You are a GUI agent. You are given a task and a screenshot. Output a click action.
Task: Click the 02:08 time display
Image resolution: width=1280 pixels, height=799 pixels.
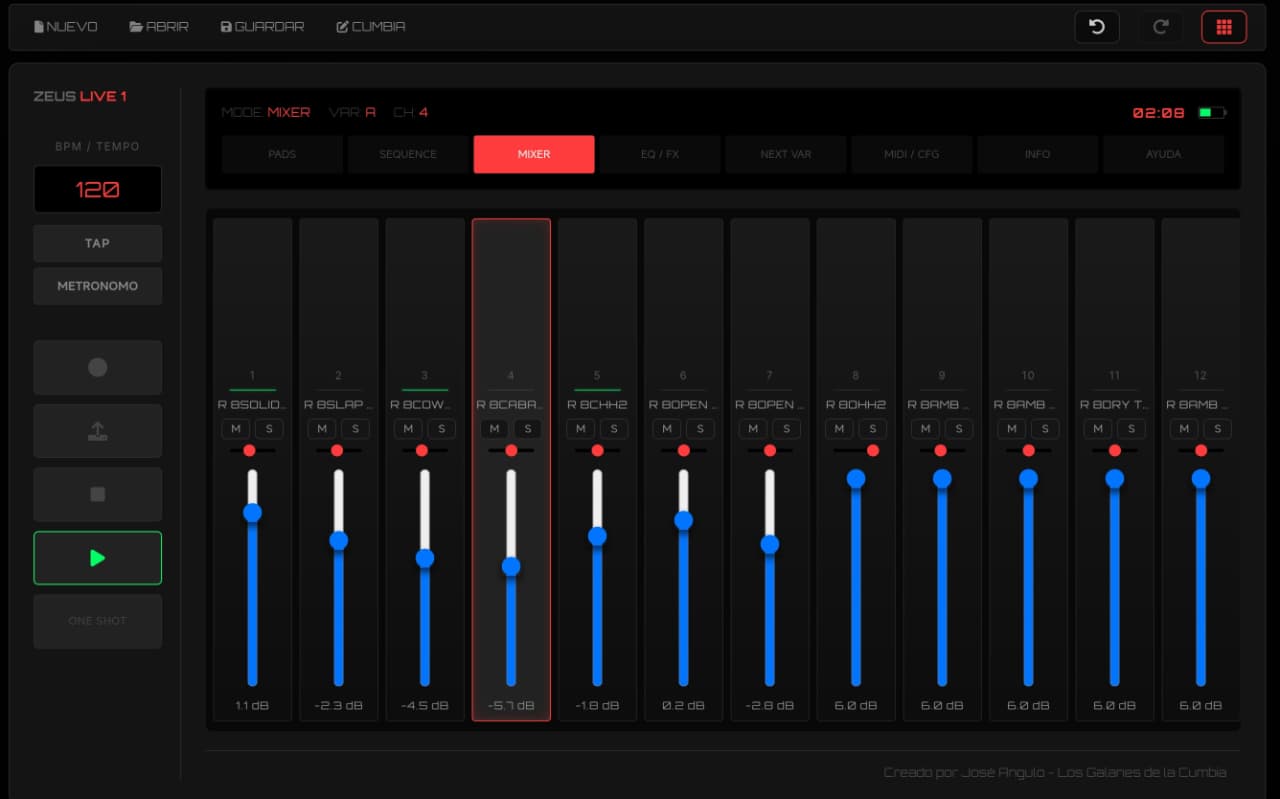(1158, 113)
